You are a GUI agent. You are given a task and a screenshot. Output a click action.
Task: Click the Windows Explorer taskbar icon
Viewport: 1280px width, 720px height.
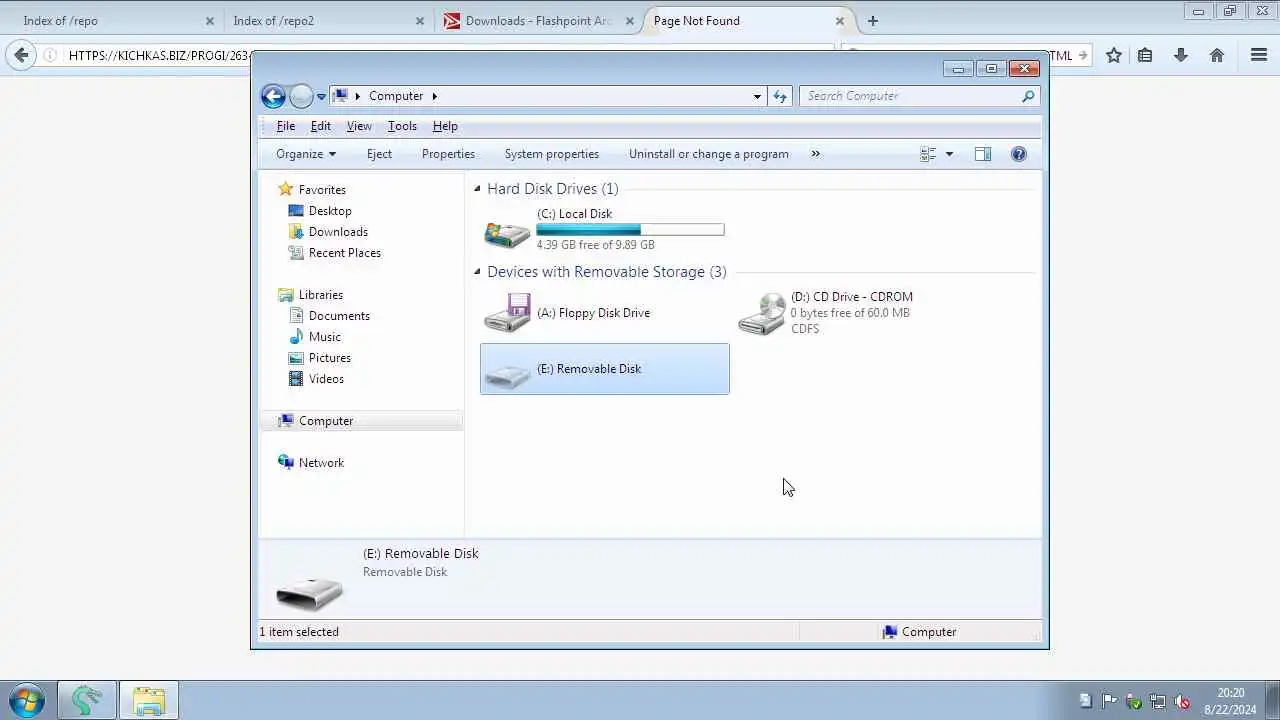point(149,700)
